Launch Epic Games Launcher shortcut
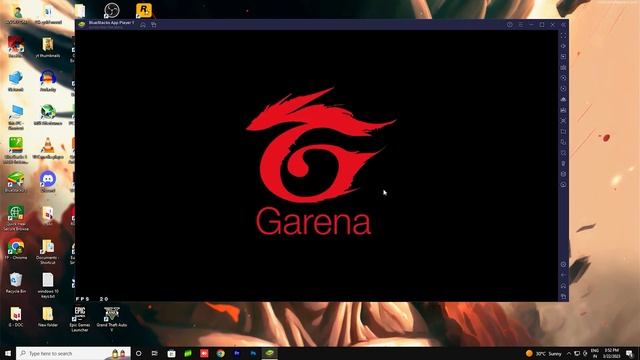This screenshot has height=360, width=640. (x=80, y=319)
